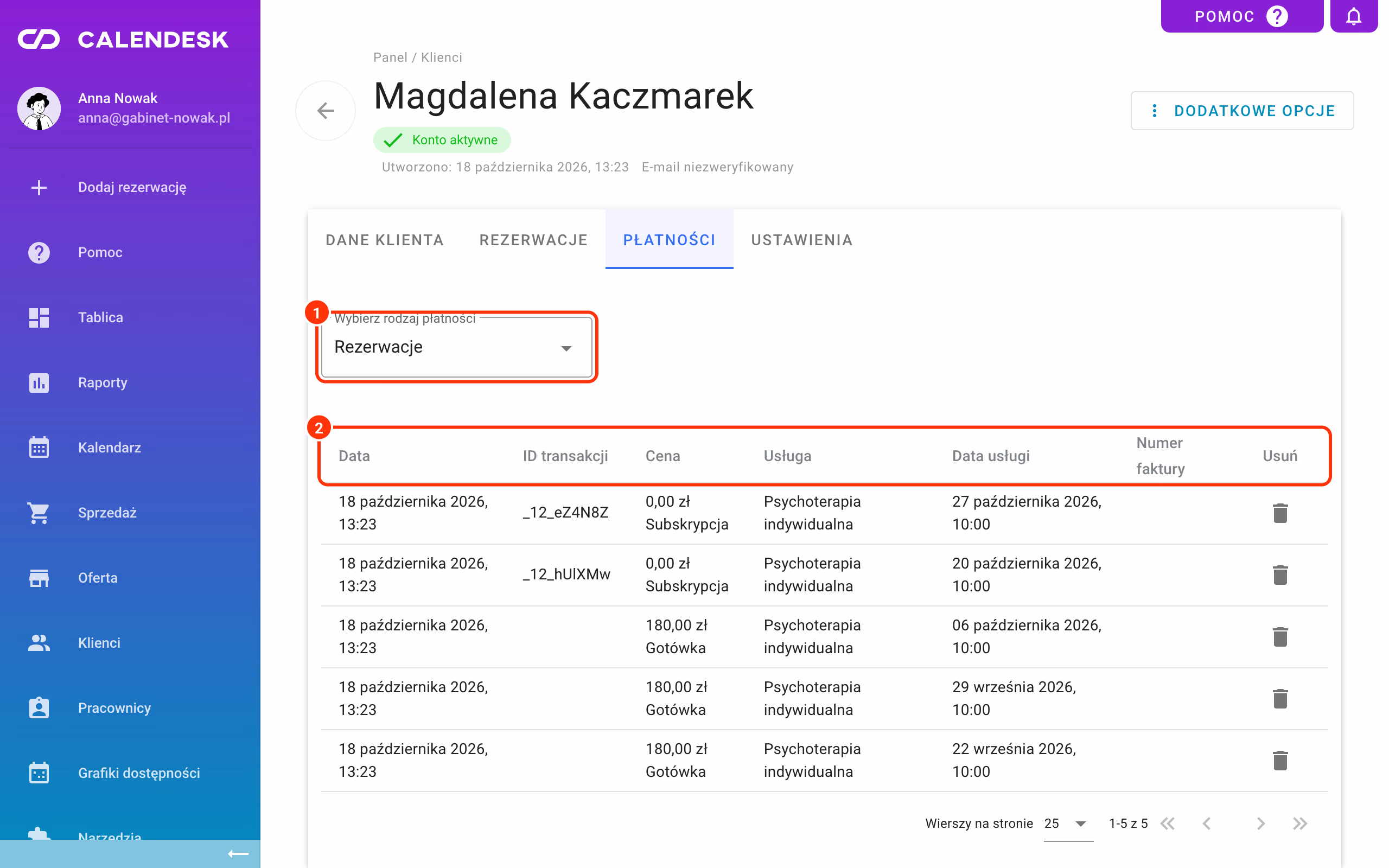The image size is (1389, 868).
Task: Switch to Dane klienta tab
Action: pyautogui.click(x=385, y=240)
